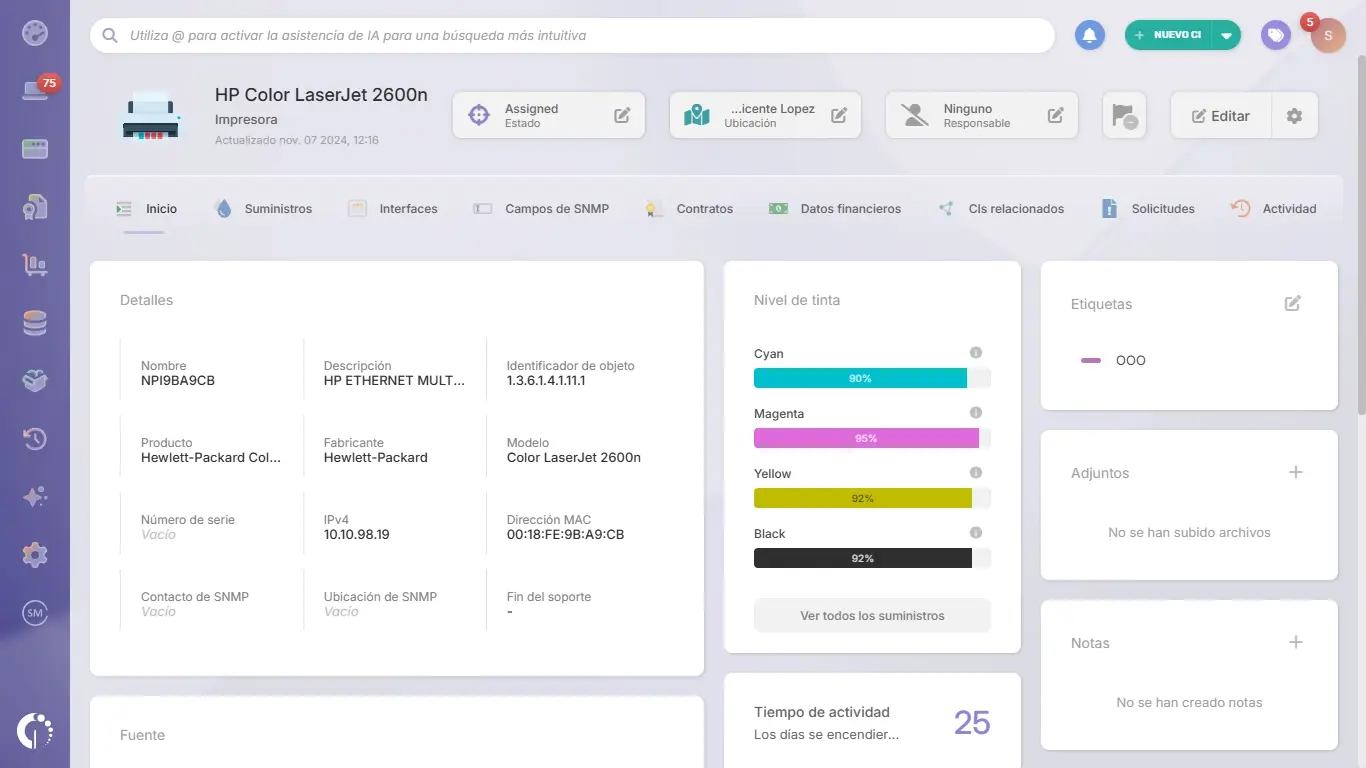Open the Solicitudes tab
The height and width of the screenshot is (768, 1366).
[1148, 209]
